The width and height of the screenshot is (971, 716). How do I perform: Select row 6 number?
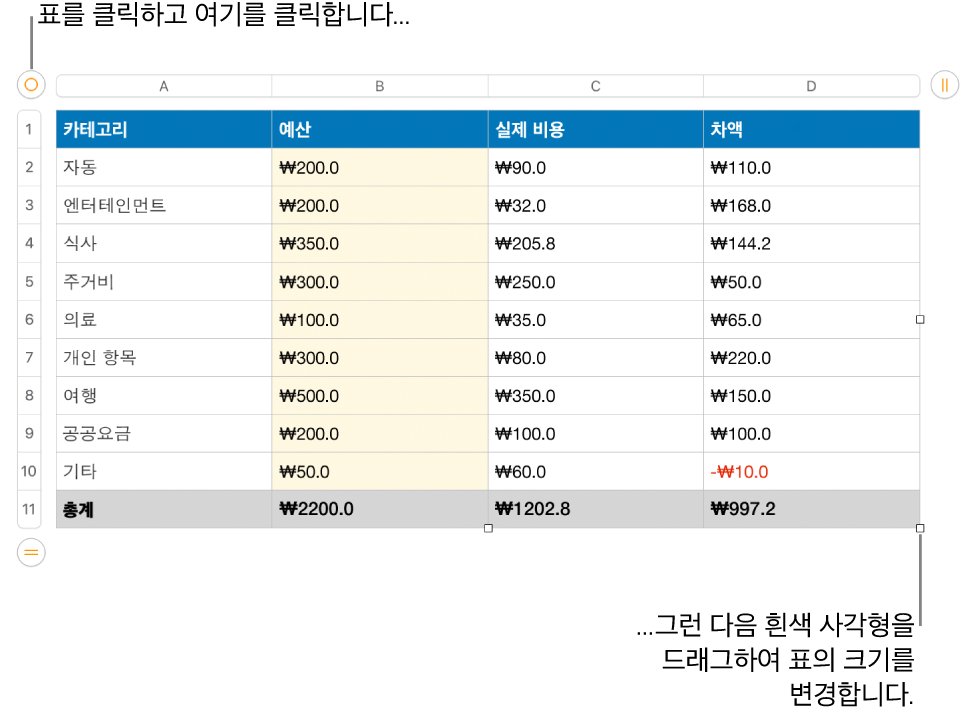29,320
